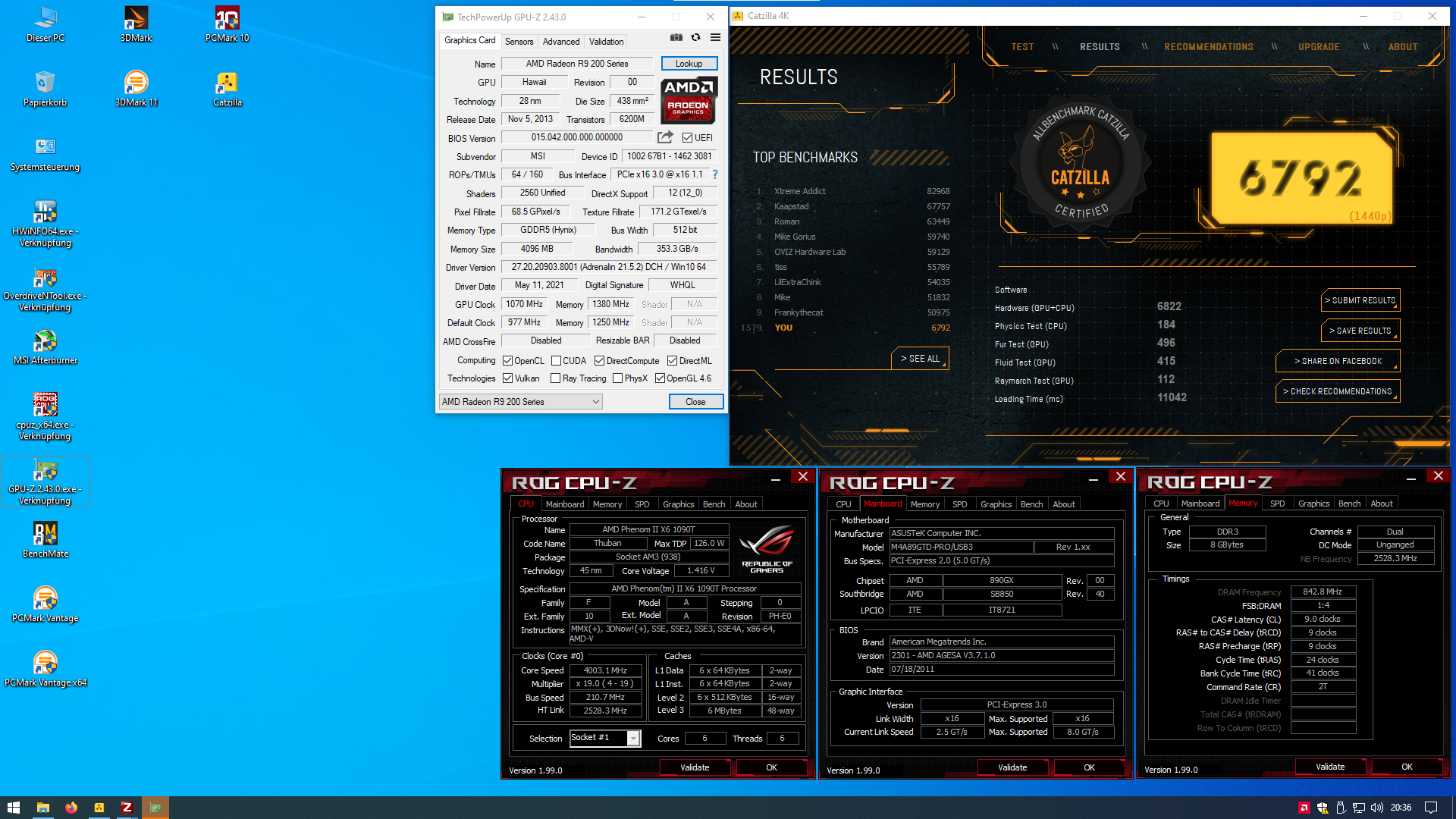Launch Firefox from the taskbar
This screenshot has width=1456, height=819.
71,808
